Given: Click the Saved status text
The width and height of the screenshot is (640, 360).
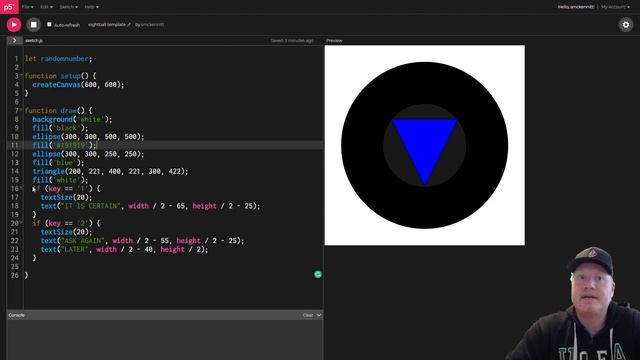Looking at the screenshot, I should (x=292, y=40).
